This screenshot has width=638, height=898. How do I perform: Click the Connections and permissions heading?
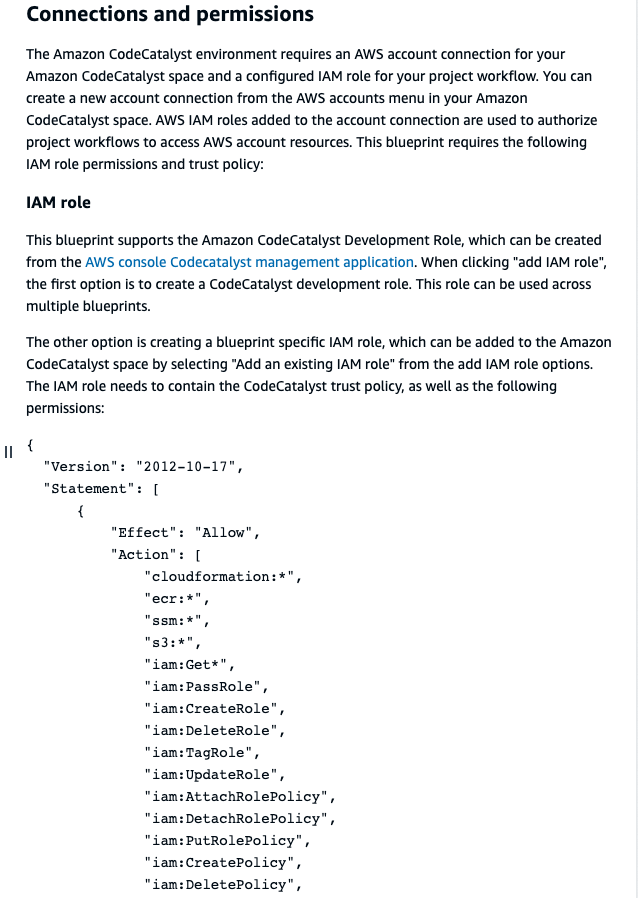[x=169, y=15]
